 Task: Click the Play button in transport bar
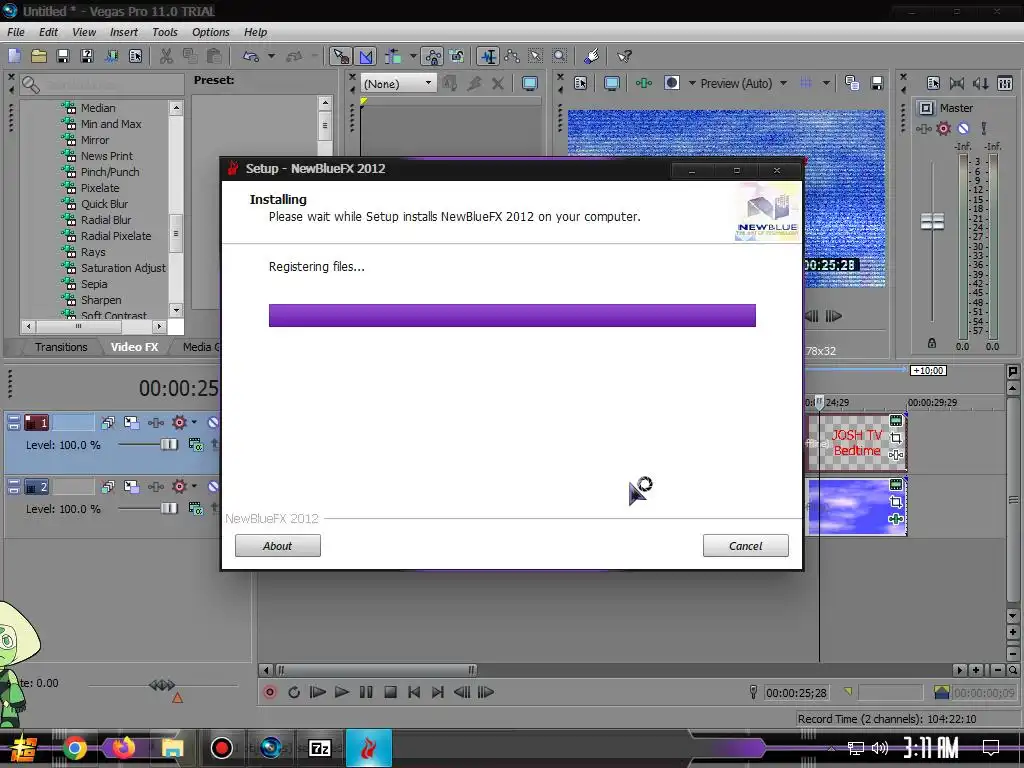pyautogui.click(x=342, y=692)
